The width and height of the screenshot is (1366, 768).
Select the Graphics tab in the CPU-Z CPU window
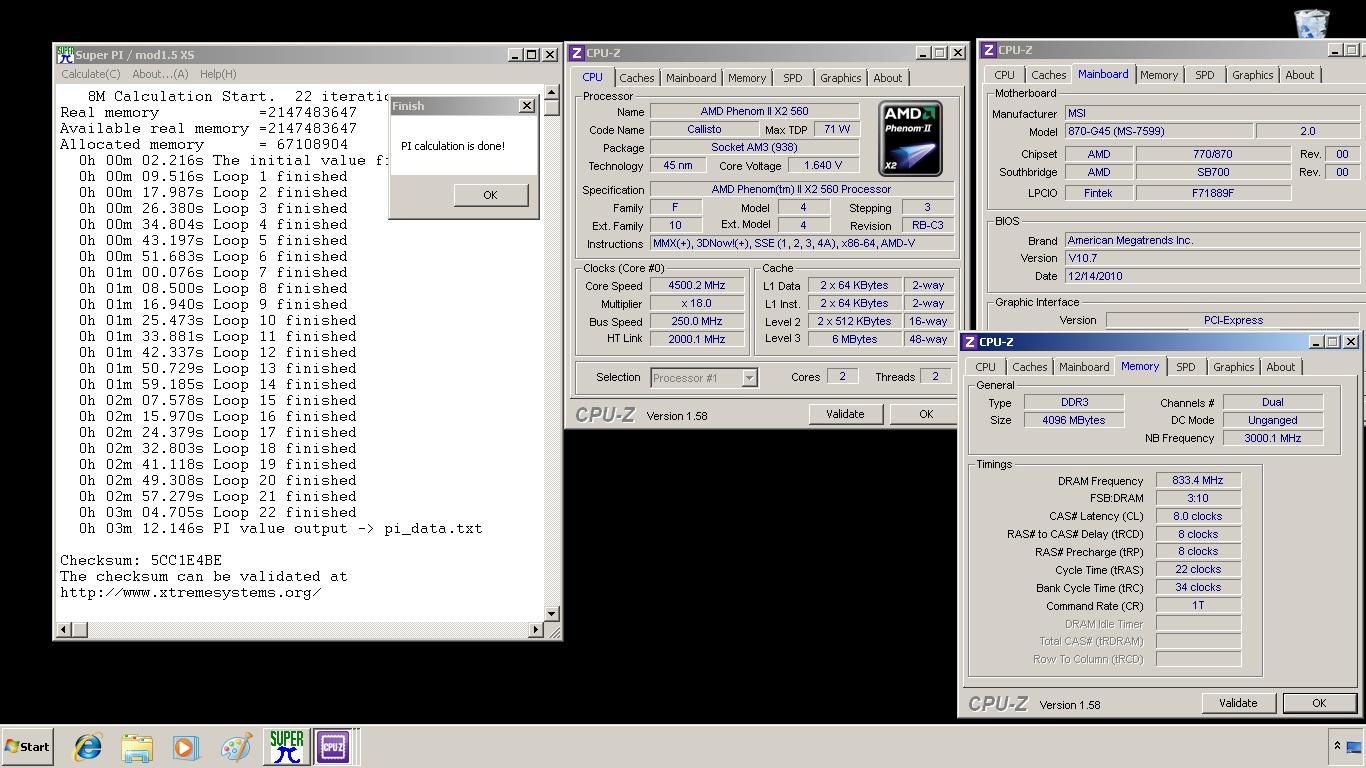point(840,78)
